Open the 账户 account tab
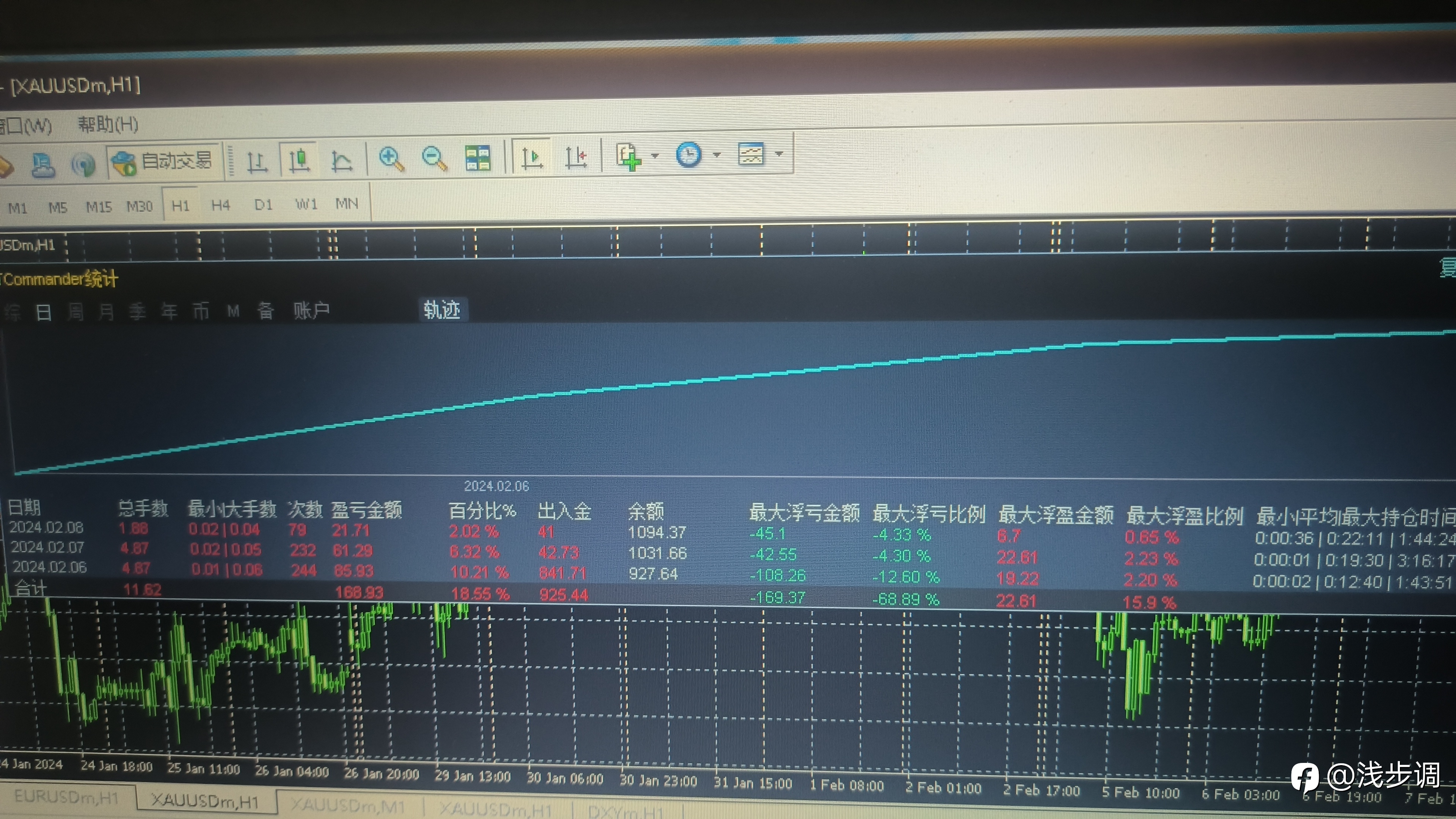This screenshot has width=1456, height=819. pos(311,310)
